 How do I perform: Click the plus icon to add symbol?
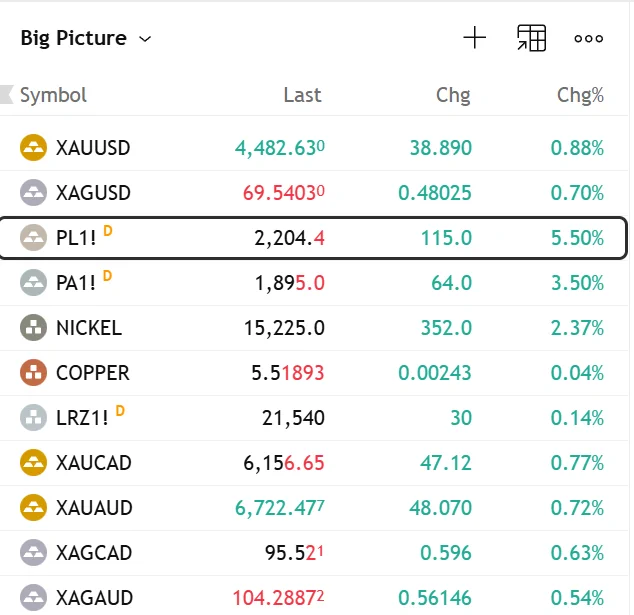(474, 38)
